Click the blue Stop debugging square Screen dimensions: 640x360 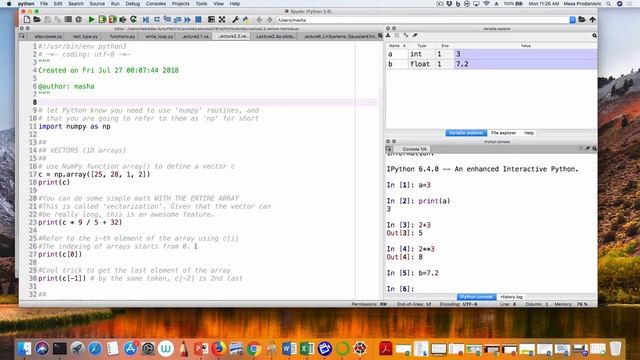click(x=198, y=19)
